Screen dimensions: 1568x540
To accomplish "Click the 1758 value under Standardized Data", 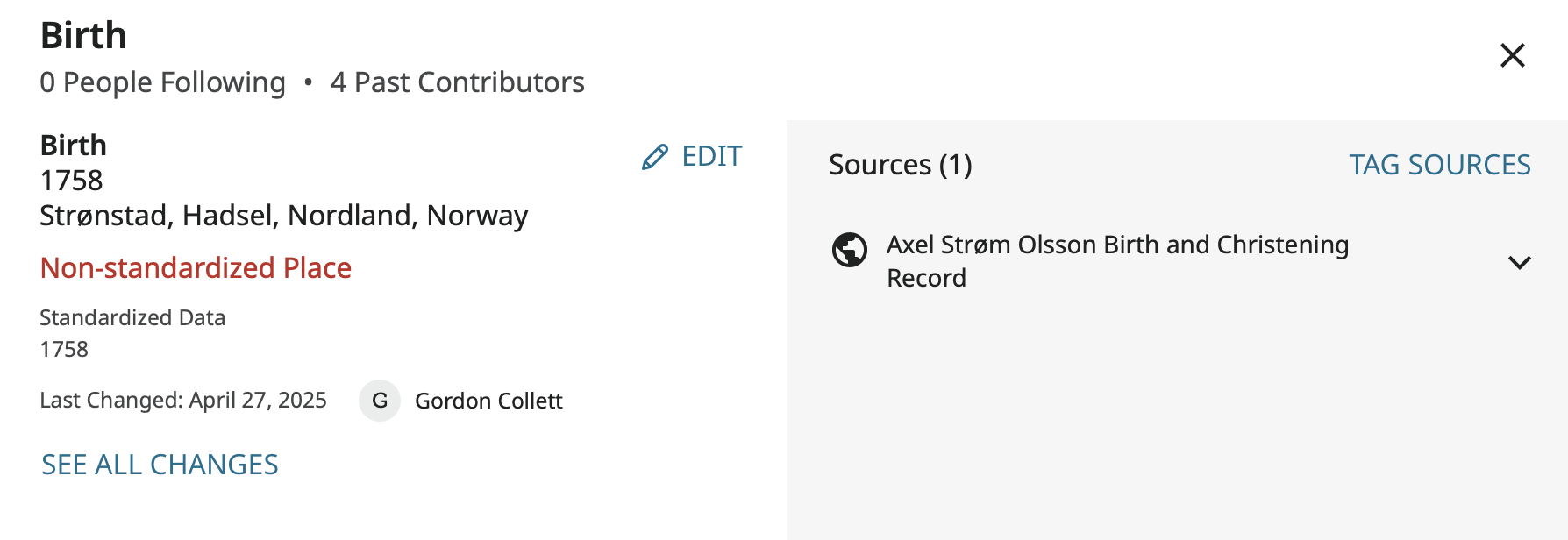I will point(64,349).
